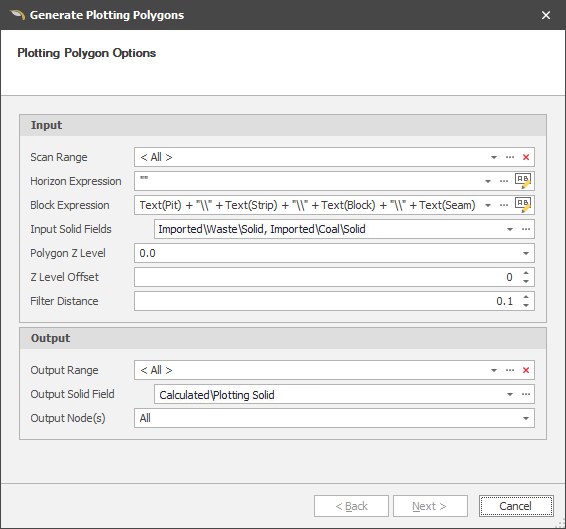
Task: Increase the Z Level Offset value
Action: 526,273
